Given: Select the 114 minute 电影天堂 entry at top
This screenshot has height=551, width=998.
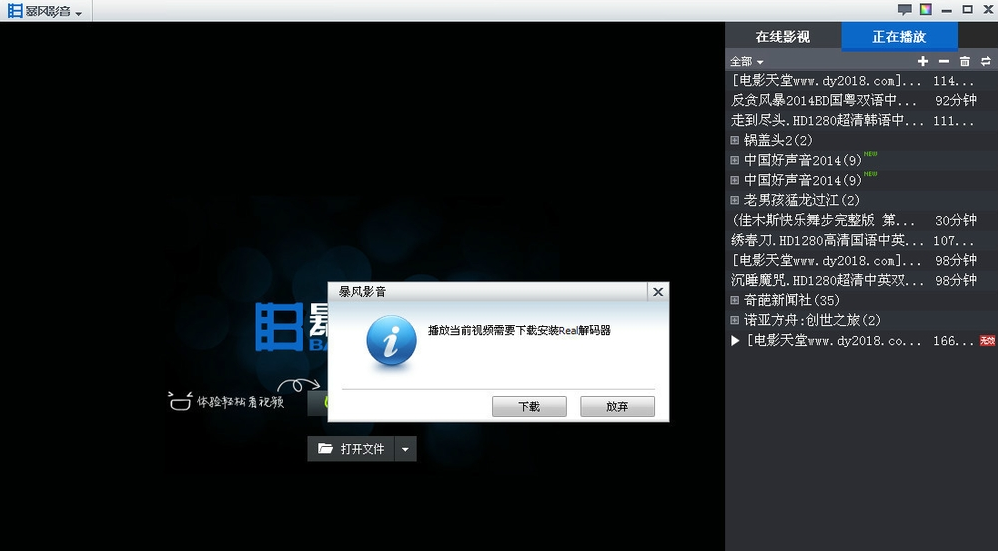Looking at the screenshot, I should click(861, 81).
